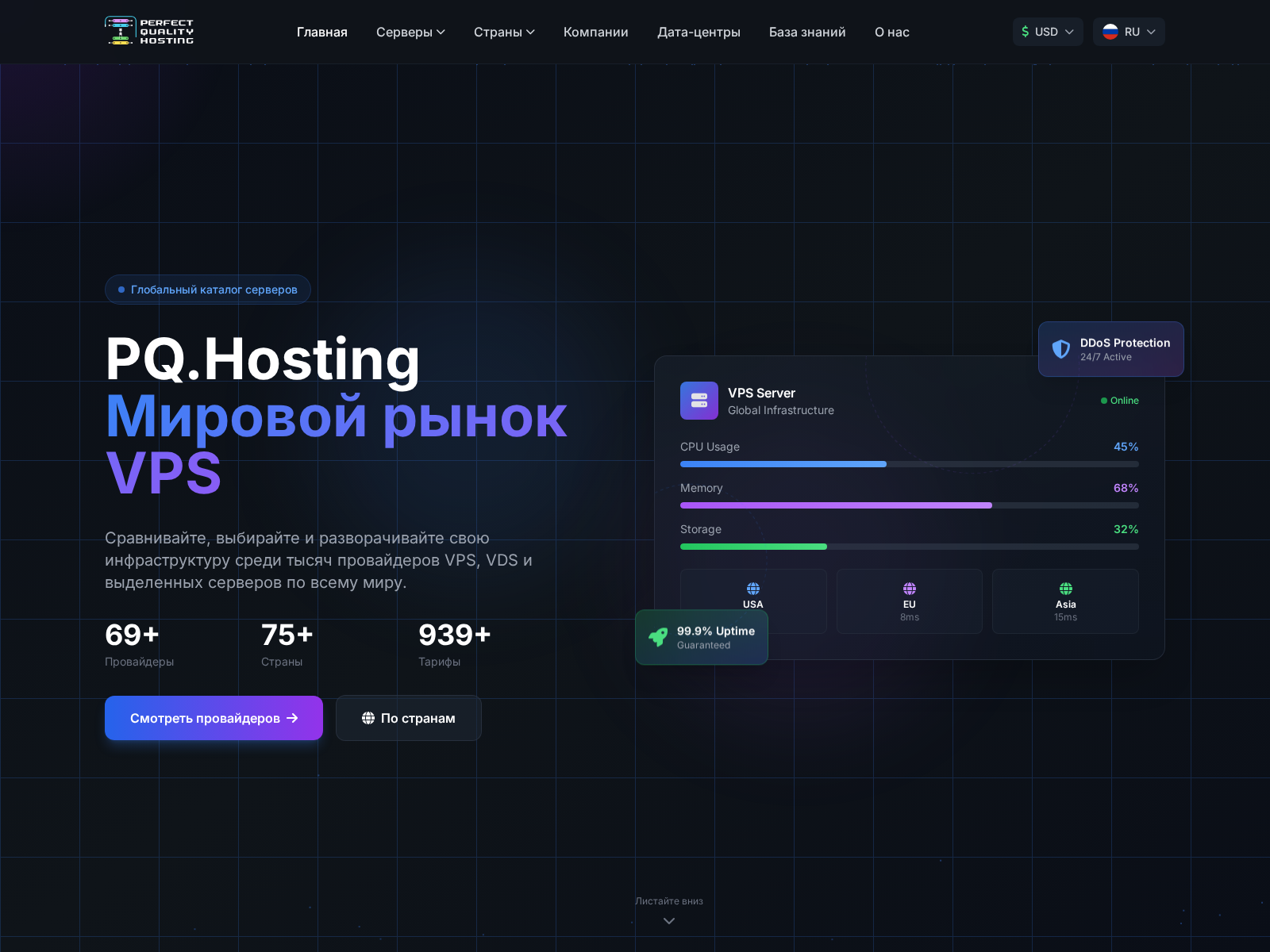Select Компании in the navigation menu
Image resolution: width=1270 pixels, height=952 pixels.
point(595,33)
